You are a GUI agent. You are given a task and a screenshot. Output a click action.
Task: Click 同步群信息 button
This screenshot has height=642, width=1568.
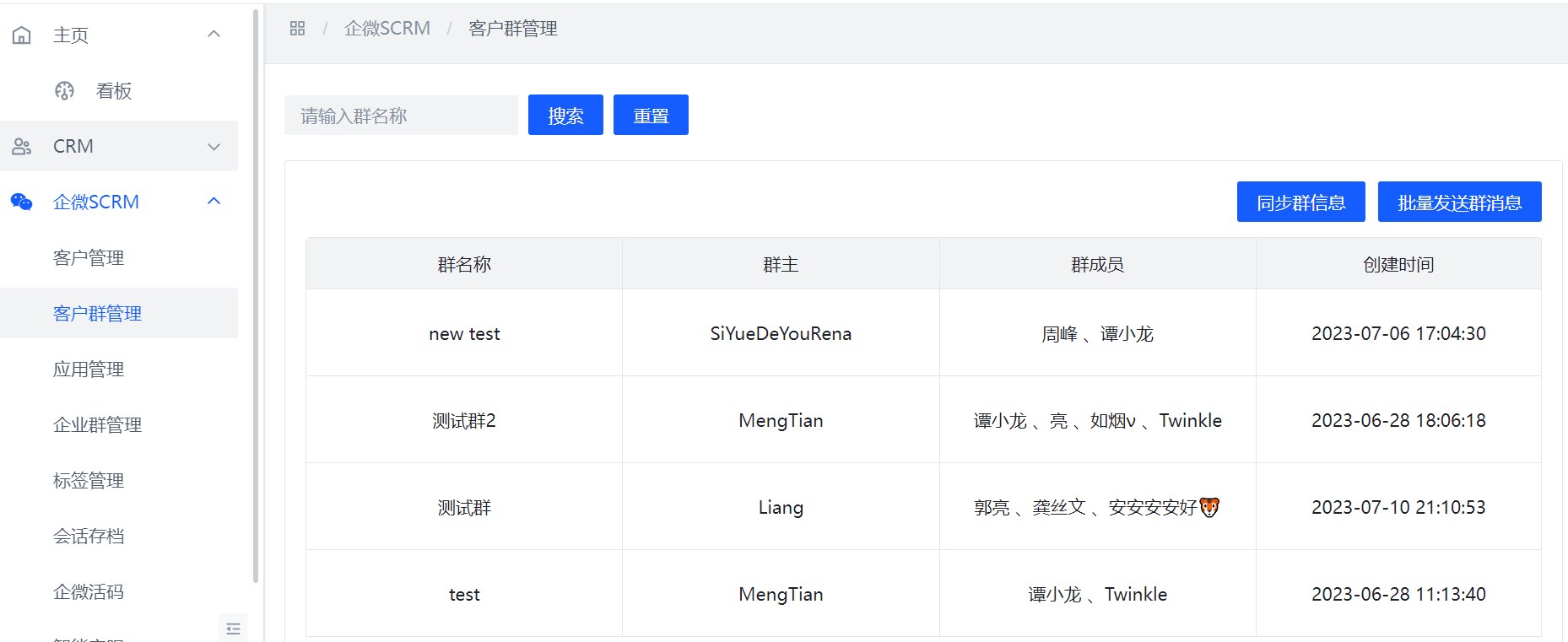tap(1300, 202)
